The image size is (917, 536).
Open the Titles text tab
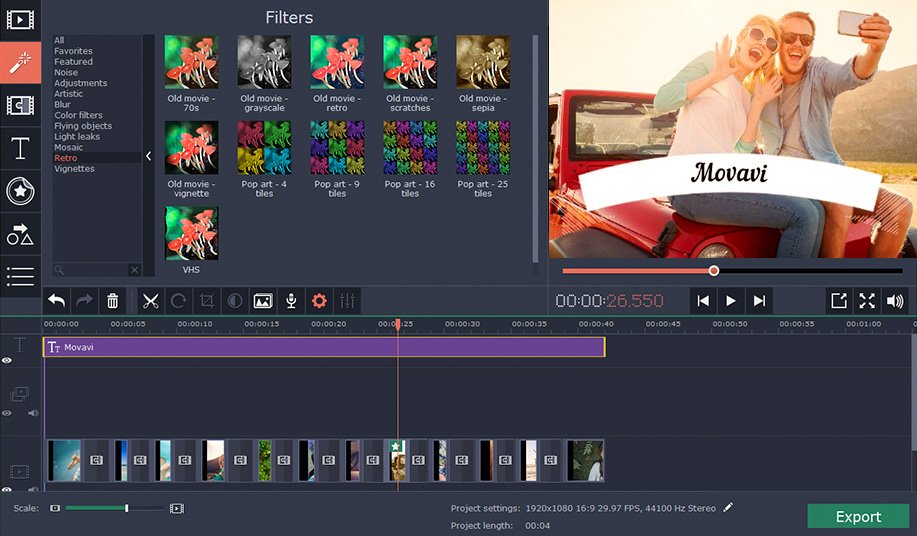tap(20, 148)
